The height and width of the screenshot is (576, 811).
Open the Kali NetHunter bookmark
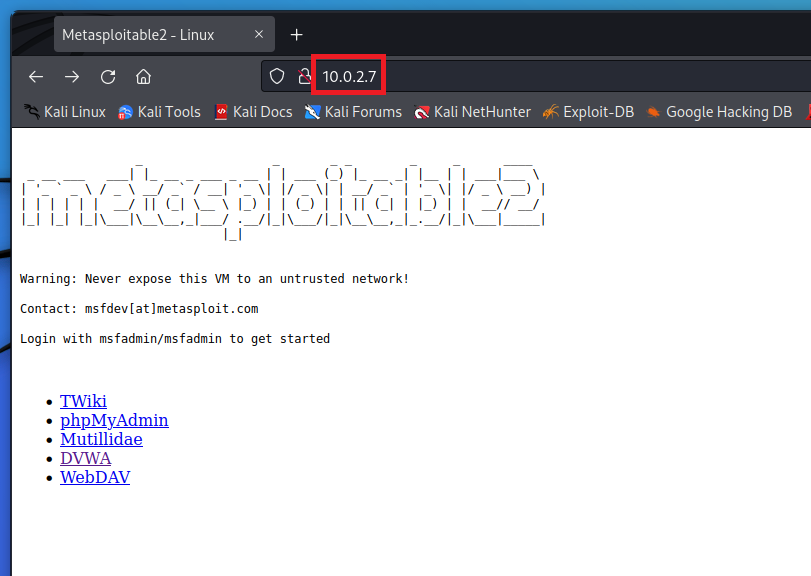472,112
